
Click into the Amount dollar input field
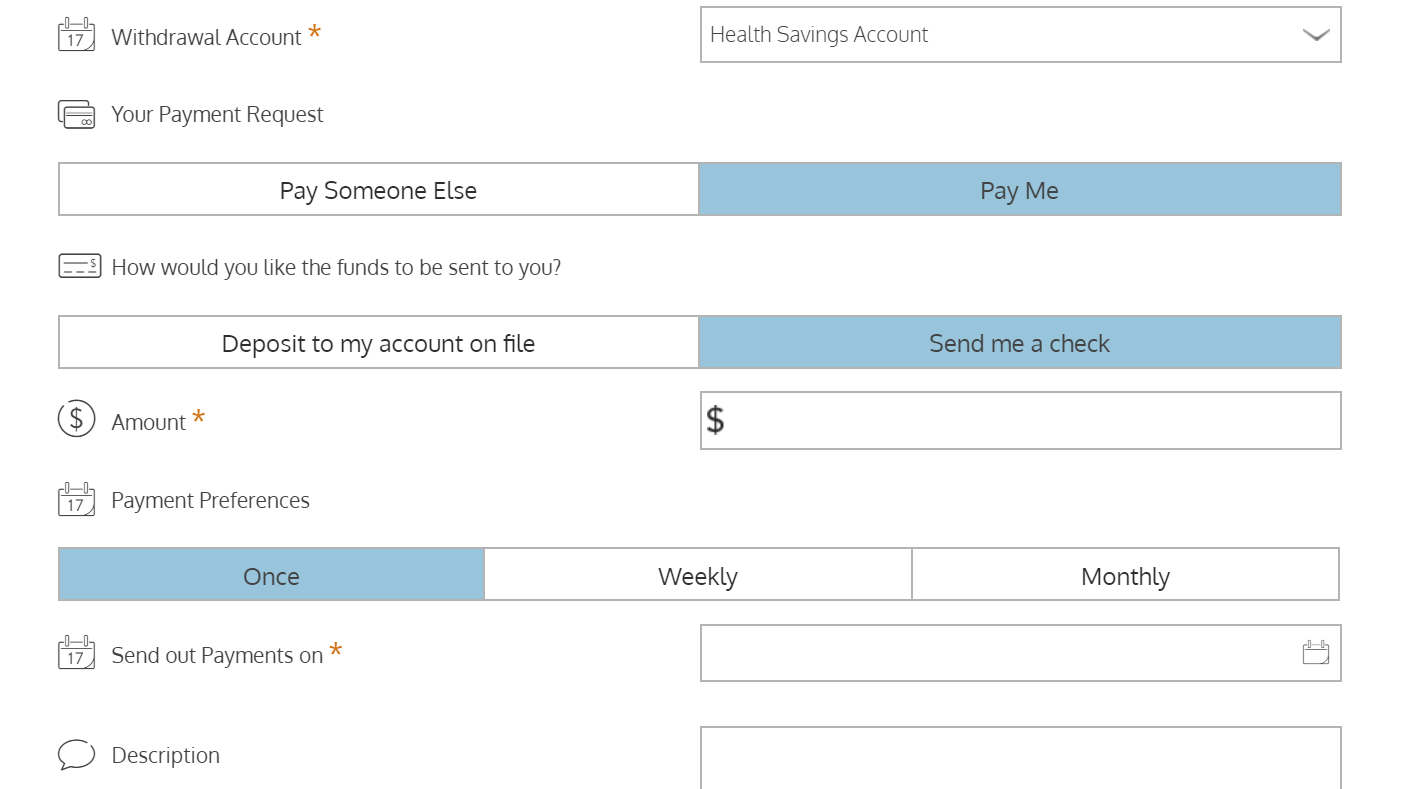pyautogui.click(x=1030, y=420)
